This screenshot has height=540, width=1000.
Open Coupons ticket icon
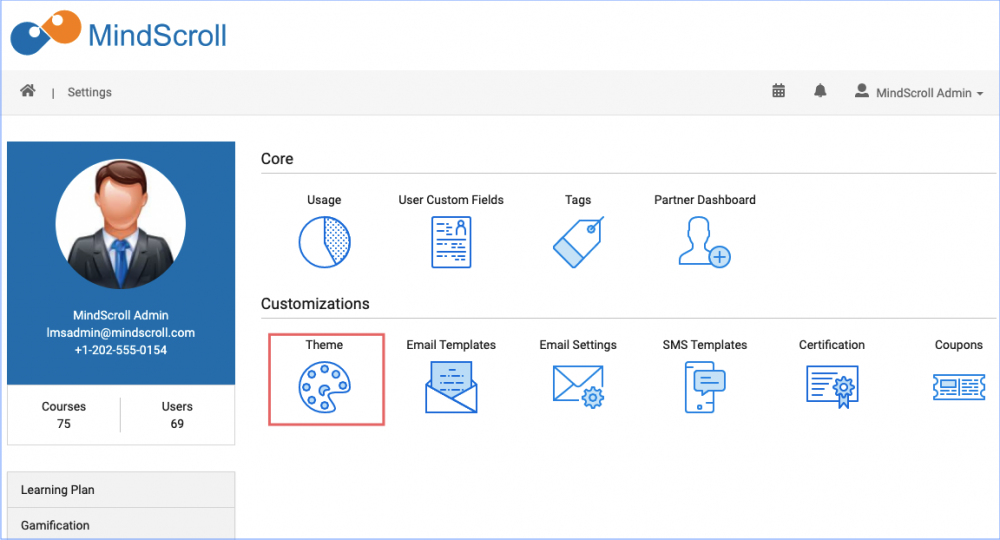(959, 387)
